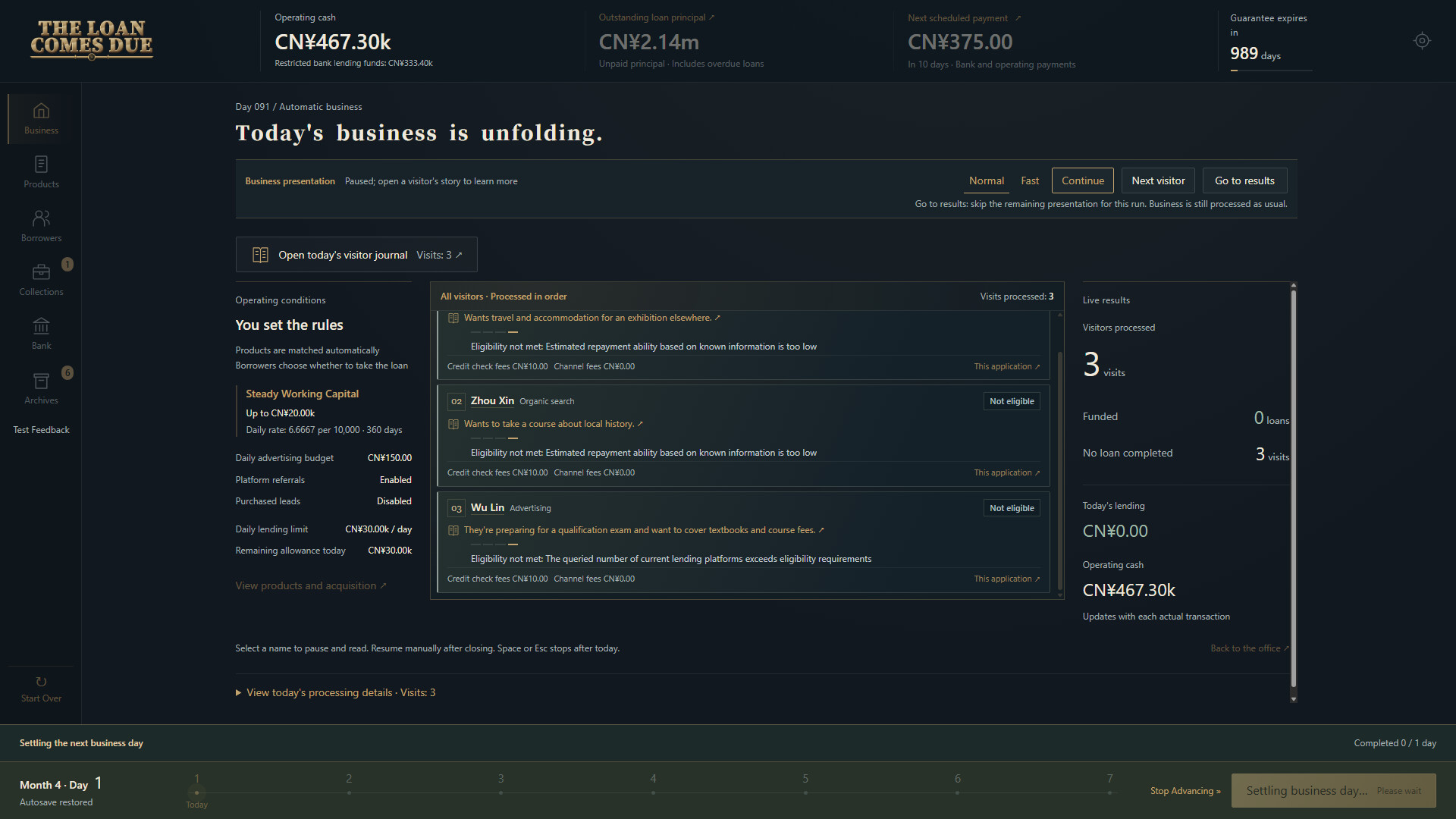
Task: Click View products and acquisition link
Action: point(311,586)
